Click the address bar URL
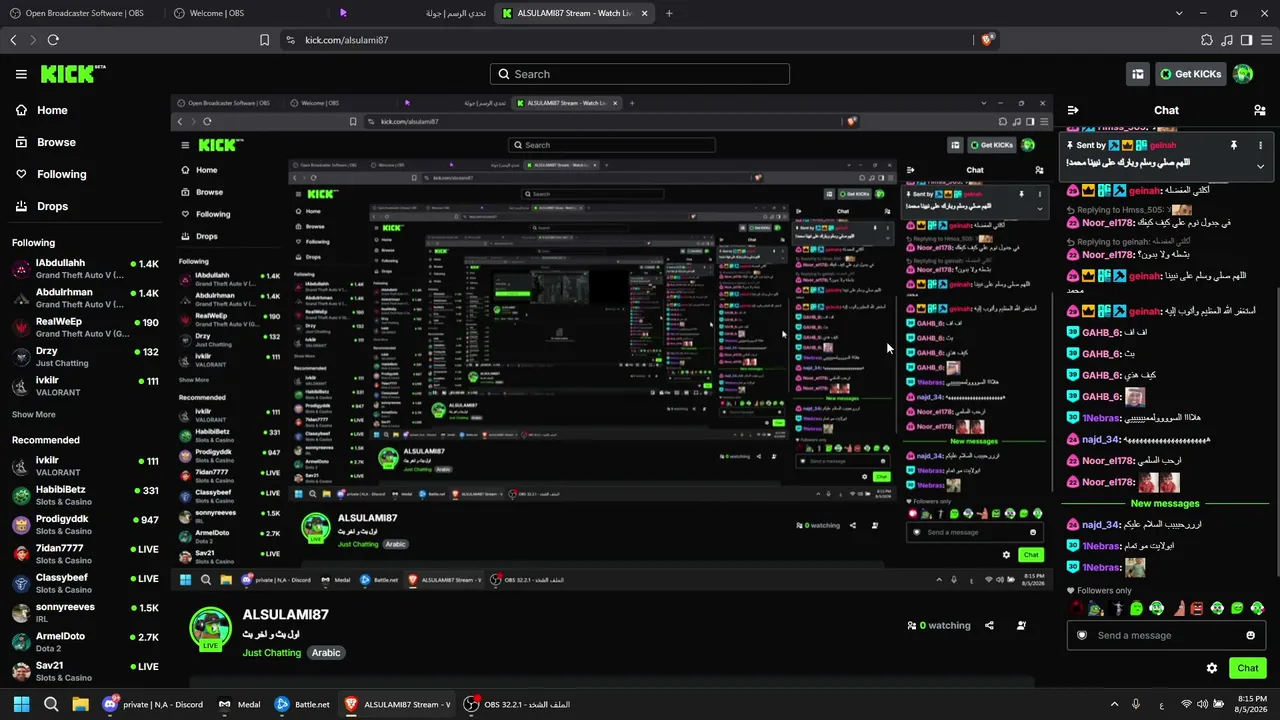The image size is (1280, 720). pos(346,40)
